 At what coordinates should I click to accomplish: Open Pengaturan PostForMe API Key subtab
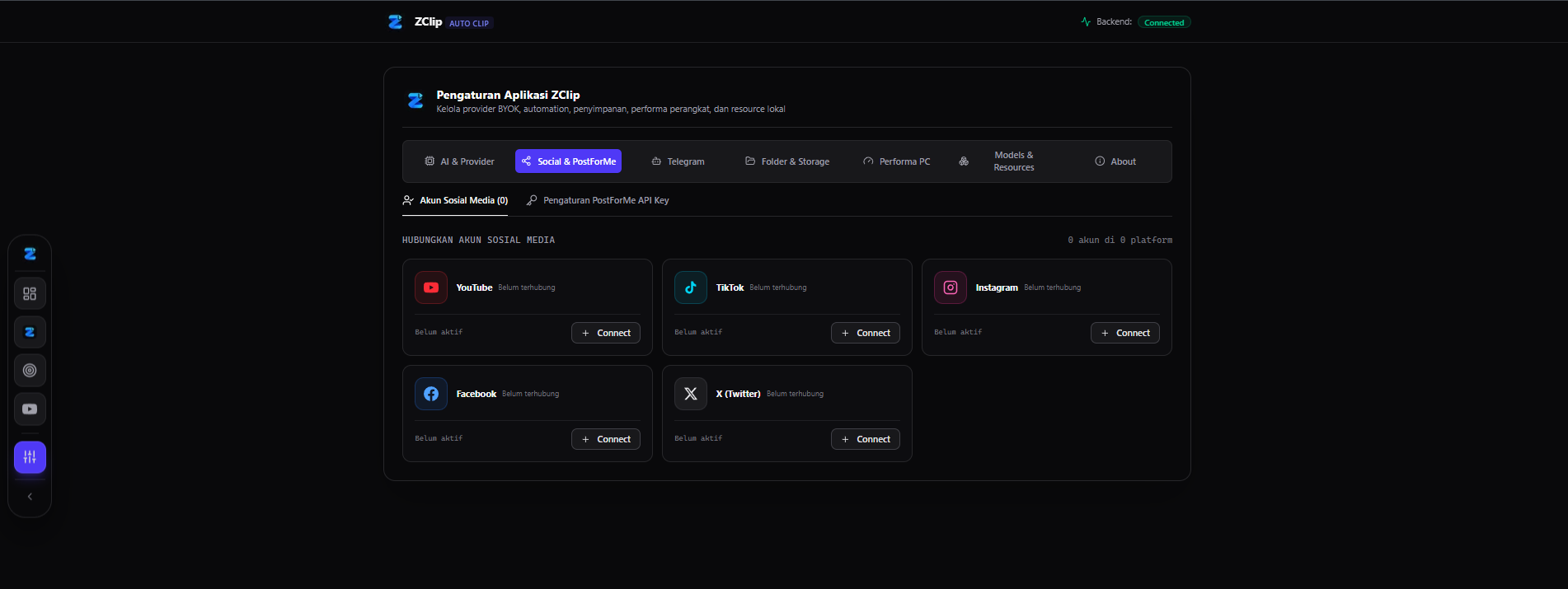(598, 200)
